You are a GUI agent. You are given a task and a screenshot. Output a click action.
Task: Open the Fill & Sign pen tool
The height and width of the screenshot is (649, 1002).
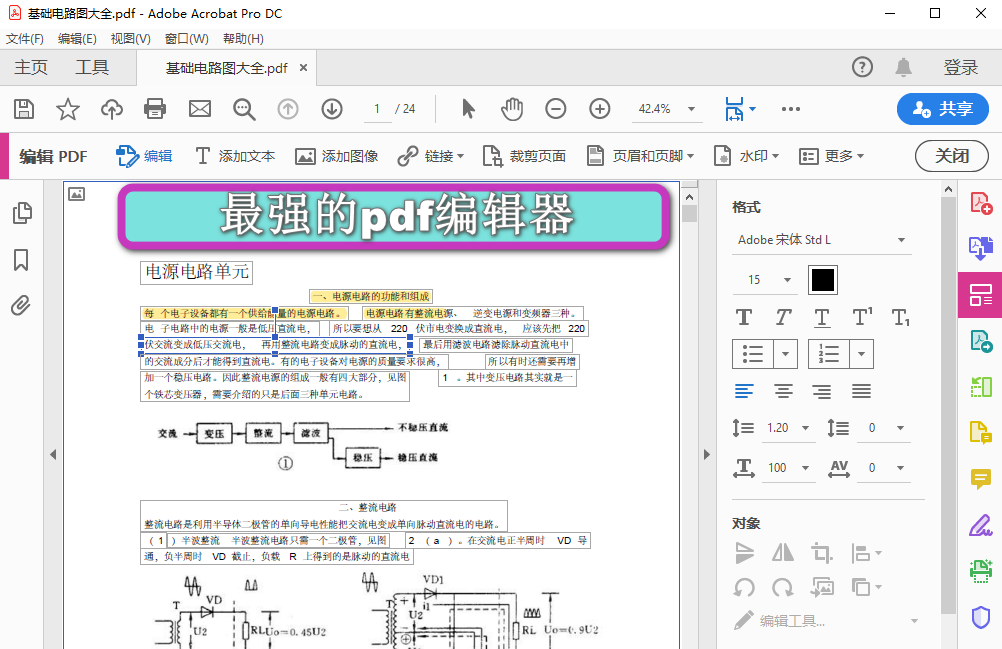(x=980, y=525)
